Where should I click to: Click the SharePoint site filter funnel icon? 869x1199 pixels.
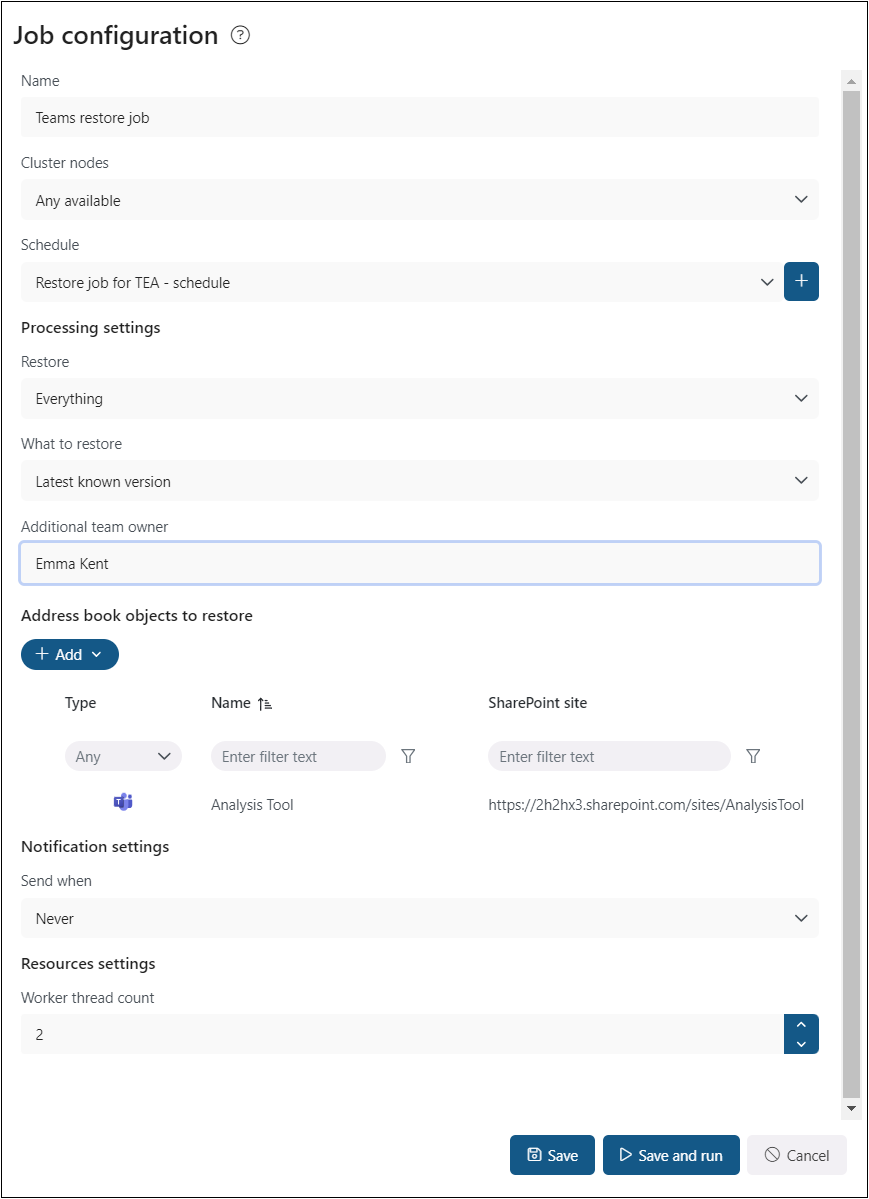[753, 757]
